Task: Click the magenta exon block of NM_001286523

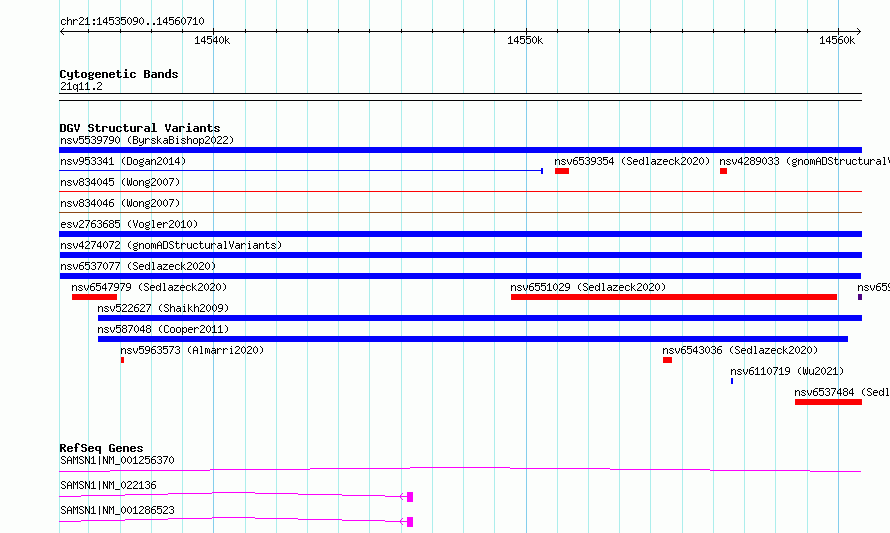Action: point(410,522)
